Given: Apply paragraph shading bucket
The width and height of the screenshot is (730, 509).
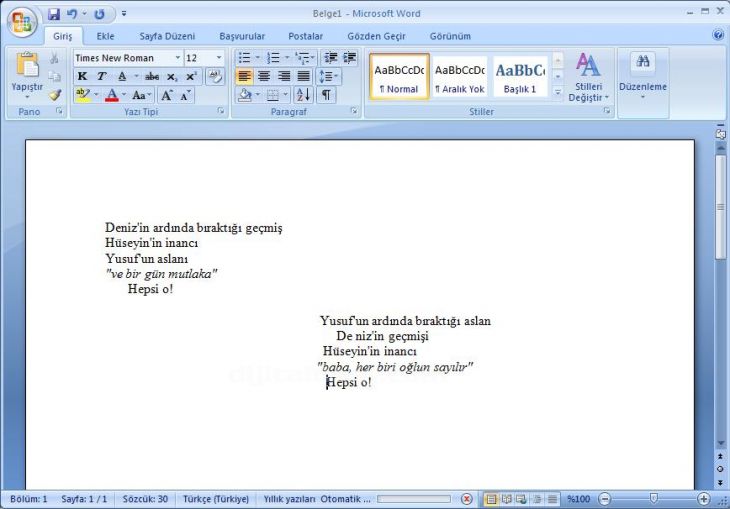Looking at the screenshot, I should [245, 95].
